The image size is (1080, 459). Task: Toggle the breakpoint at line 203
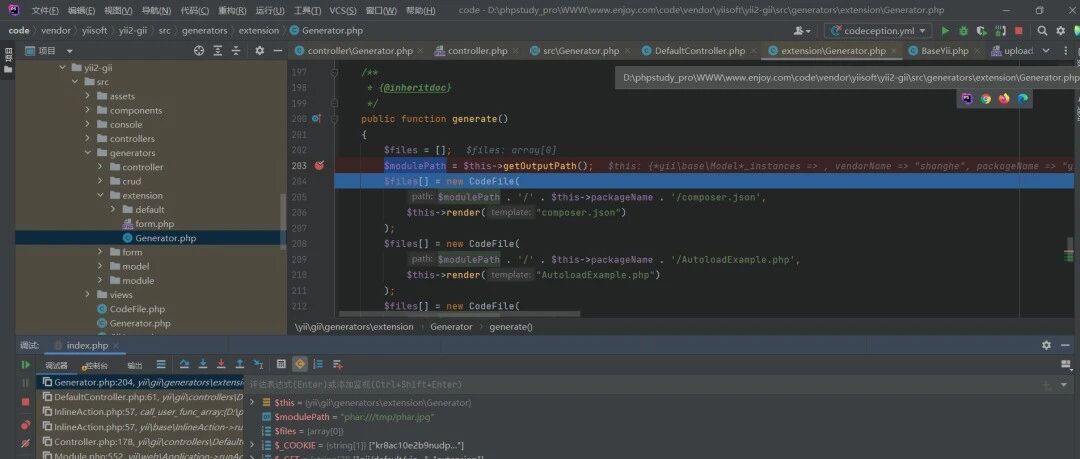pyautogui.click(x=320, y=165)
